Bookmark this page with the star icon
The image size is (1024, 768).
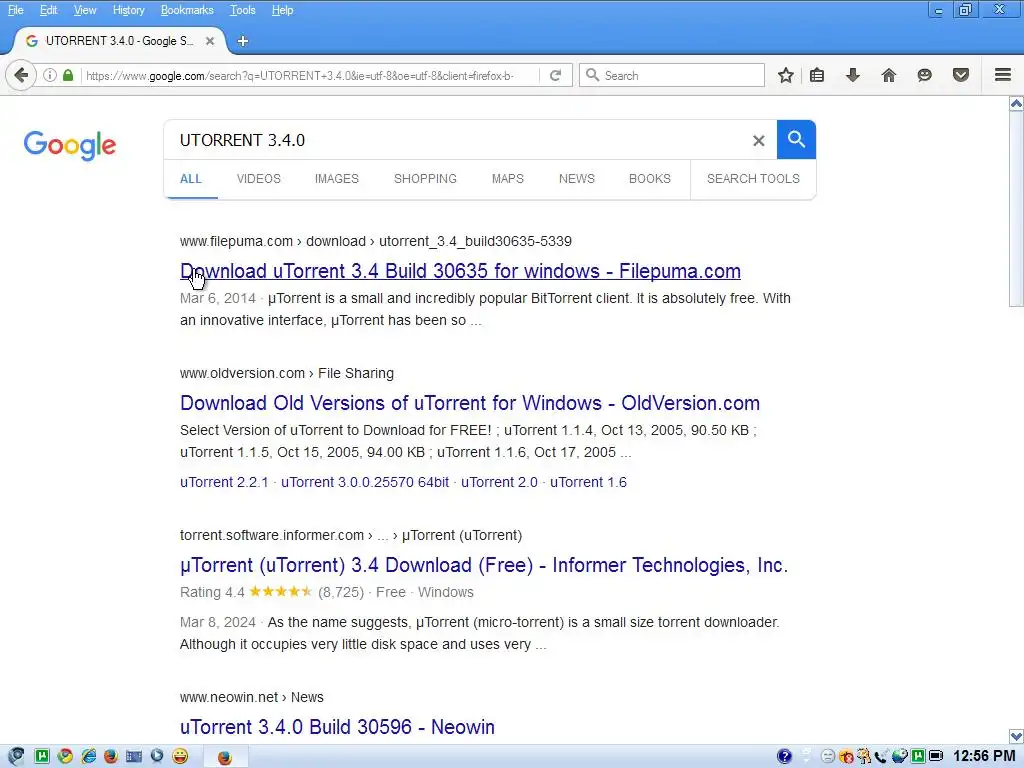pyautogui.click(x=786, y=75)
